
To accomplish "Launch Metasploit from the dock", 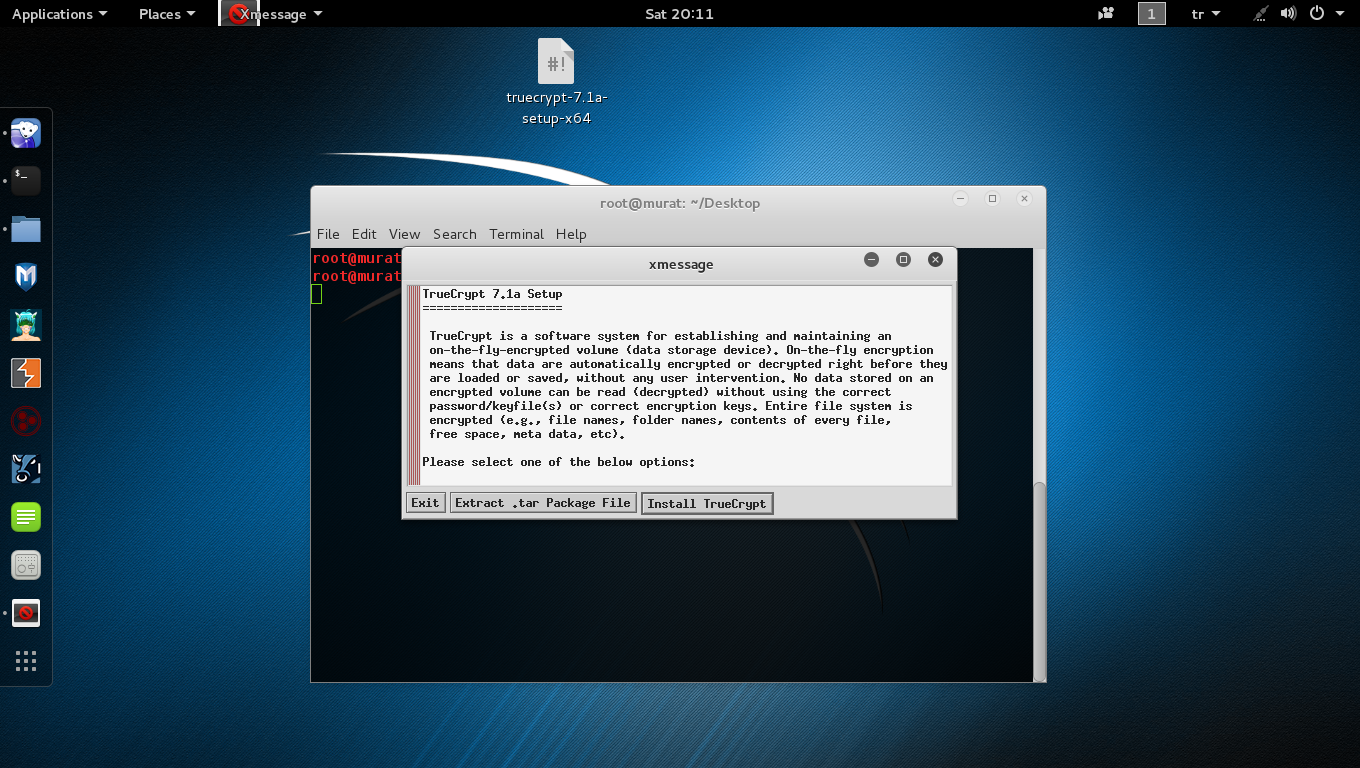I will click(x=26, y=277).
